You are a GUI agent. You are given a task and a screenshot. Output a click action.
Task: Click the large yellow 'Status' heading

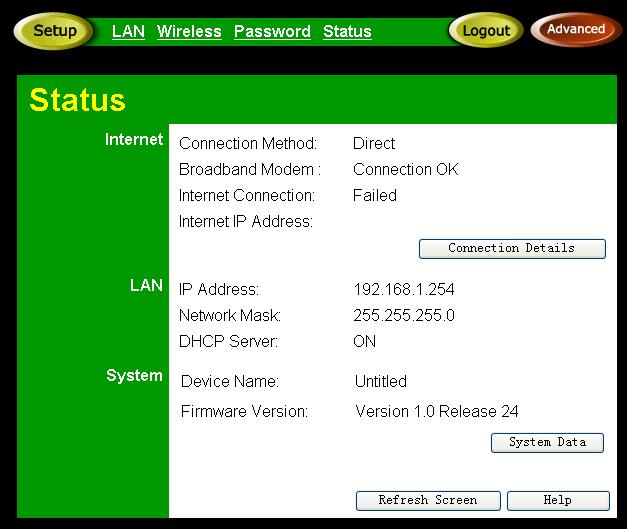[78, 100]
